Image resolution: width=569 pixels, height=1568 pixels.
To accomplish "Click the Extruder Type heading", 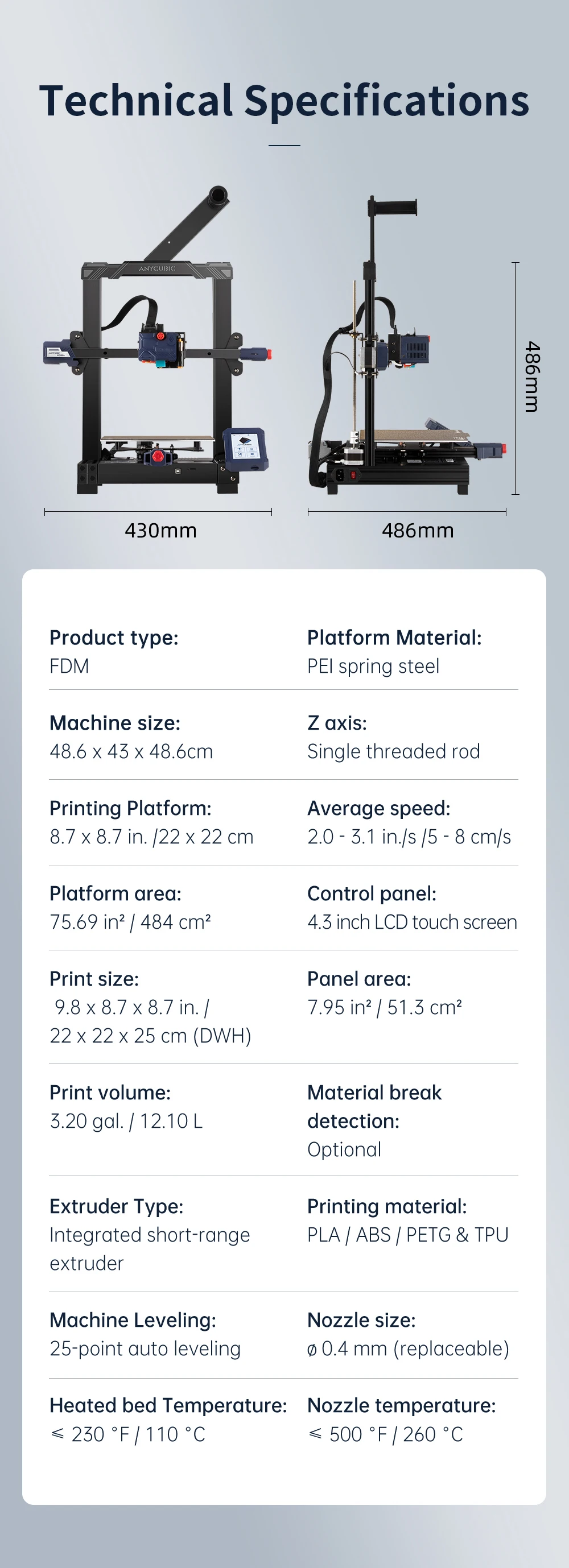I will (116, 1206).
